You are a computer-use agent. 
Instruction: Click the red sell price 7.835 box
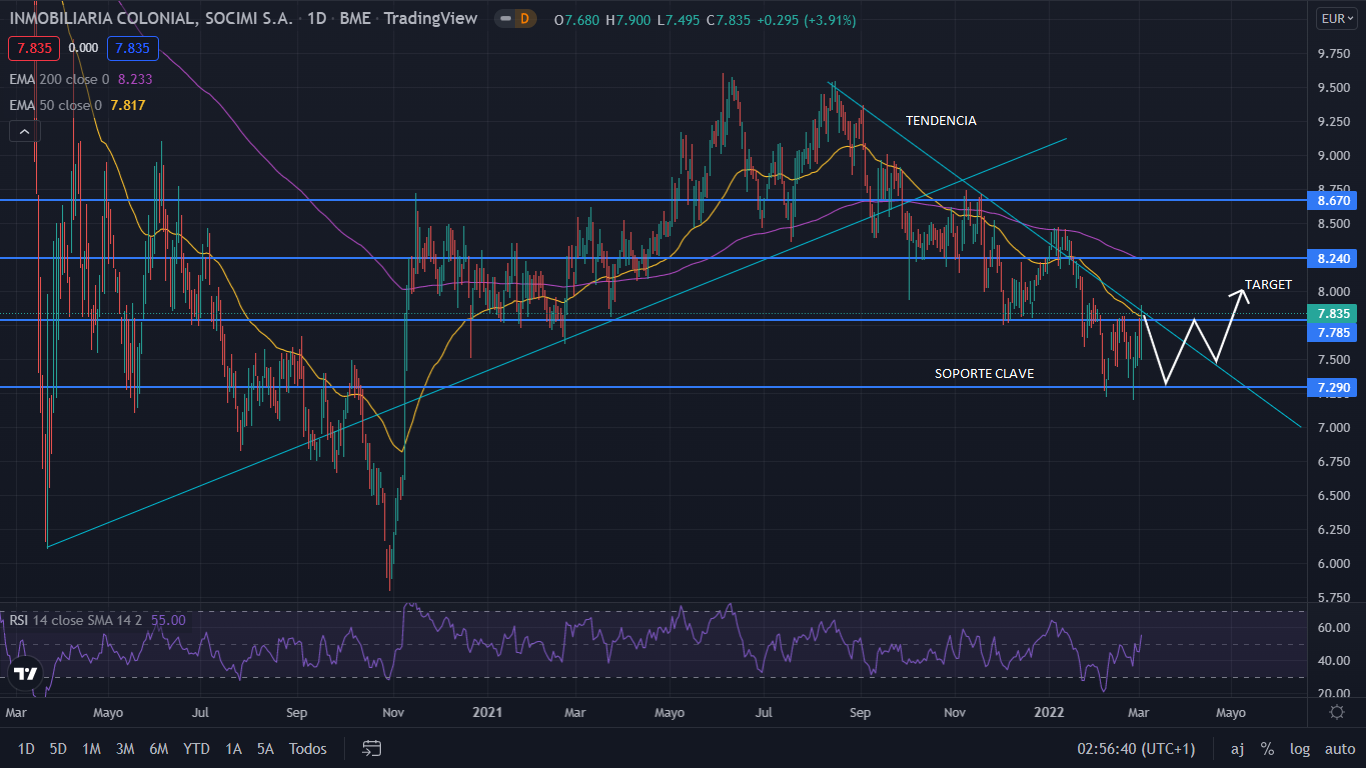(x=34, y=48)
